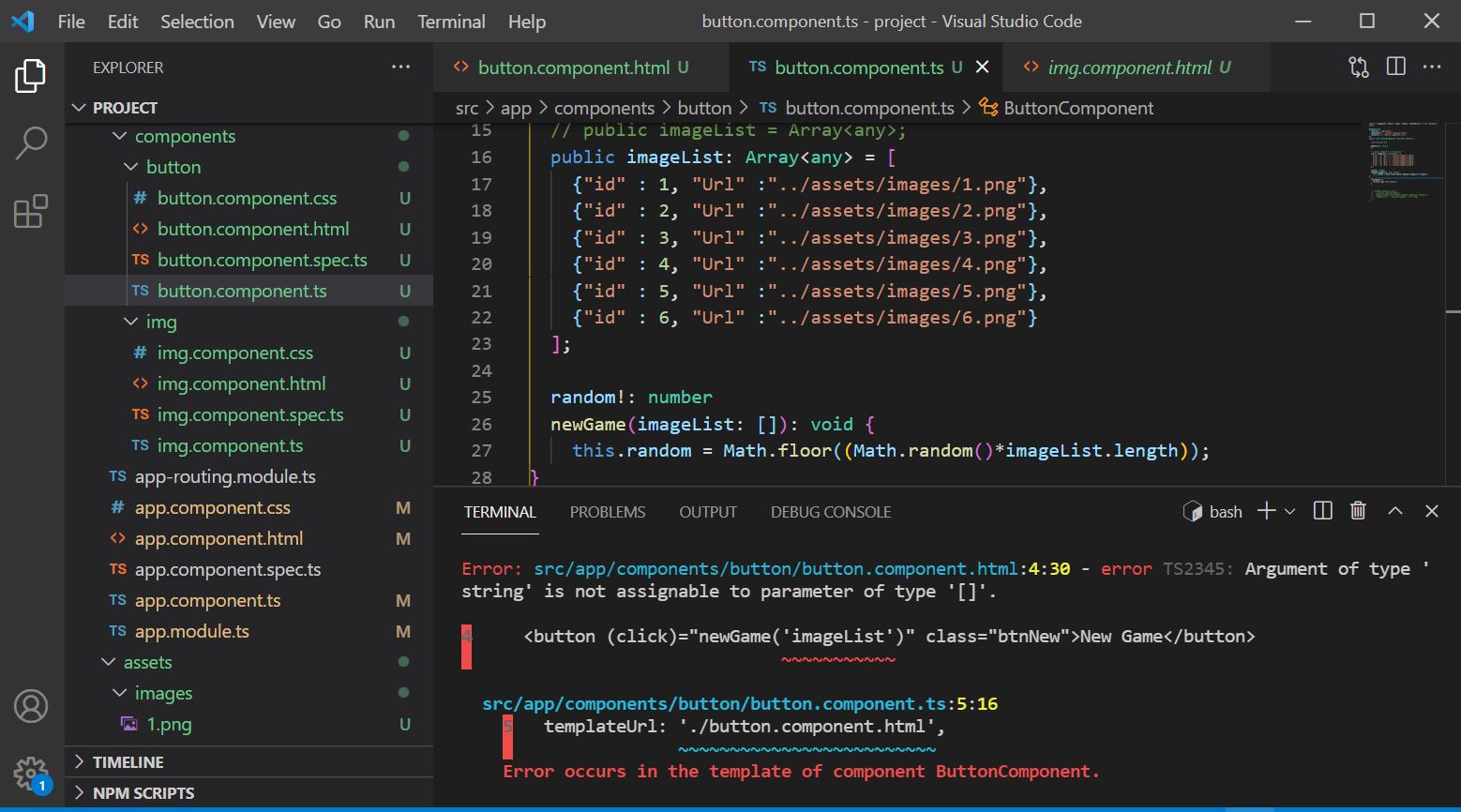1461x812 pixels.
Task: Switch to button.component.html tab
Action: coord(581,68)
